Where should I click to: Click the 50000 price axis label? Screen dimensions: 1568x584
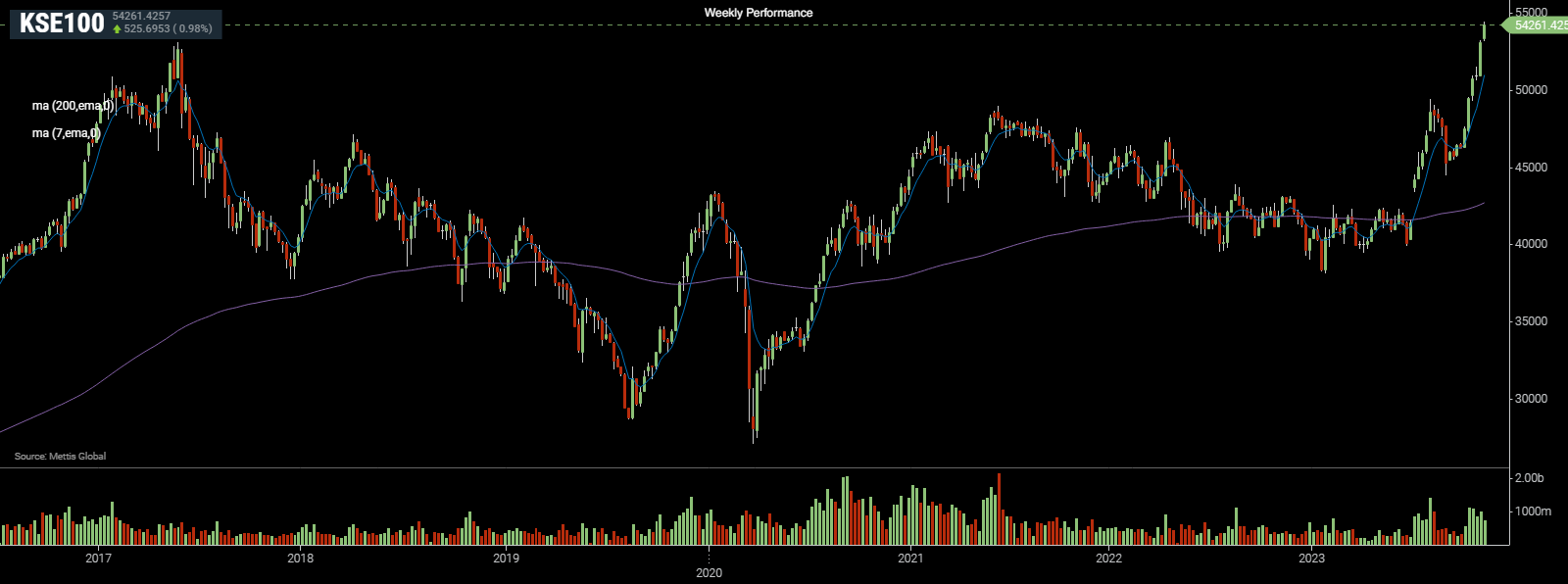click(1532, 90)
